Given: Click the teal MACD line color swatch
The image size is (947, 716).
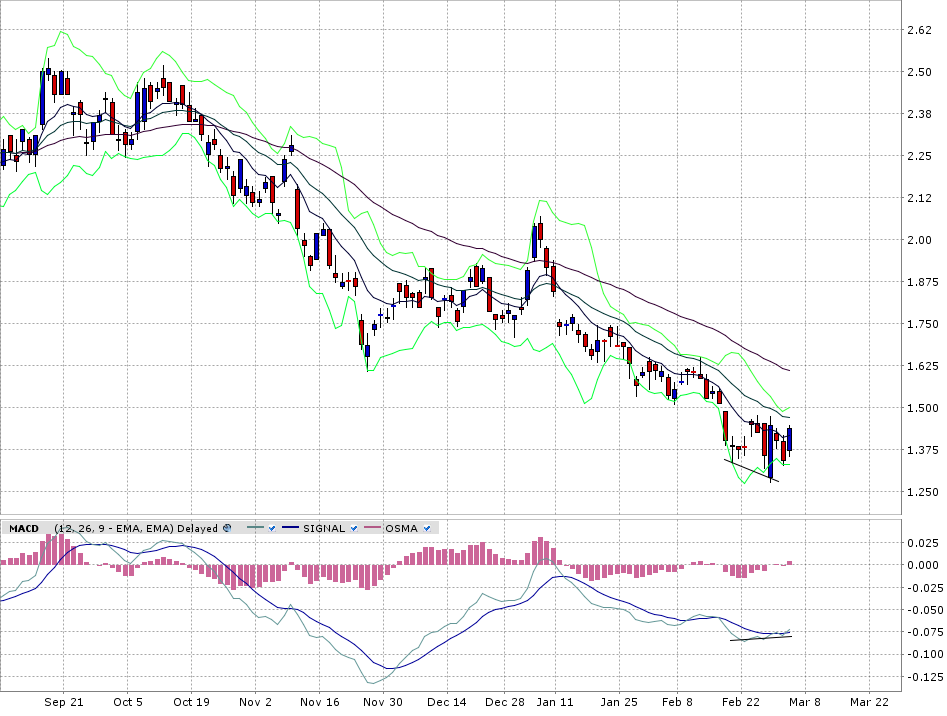Looking at the screenshot, I should [254, 528].
